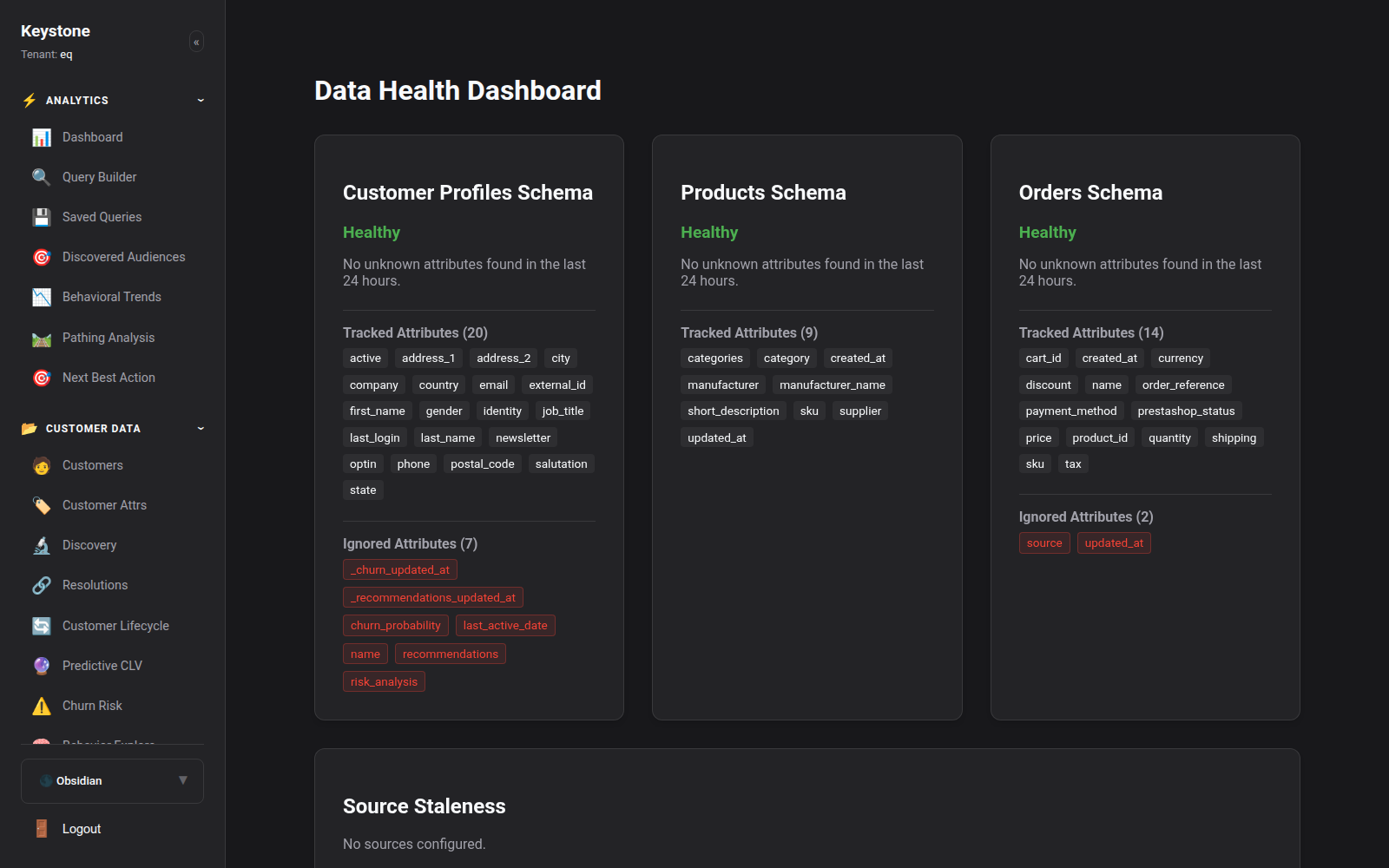
Task: Click the payment_method attribute tag
Action: (1071, 411)
